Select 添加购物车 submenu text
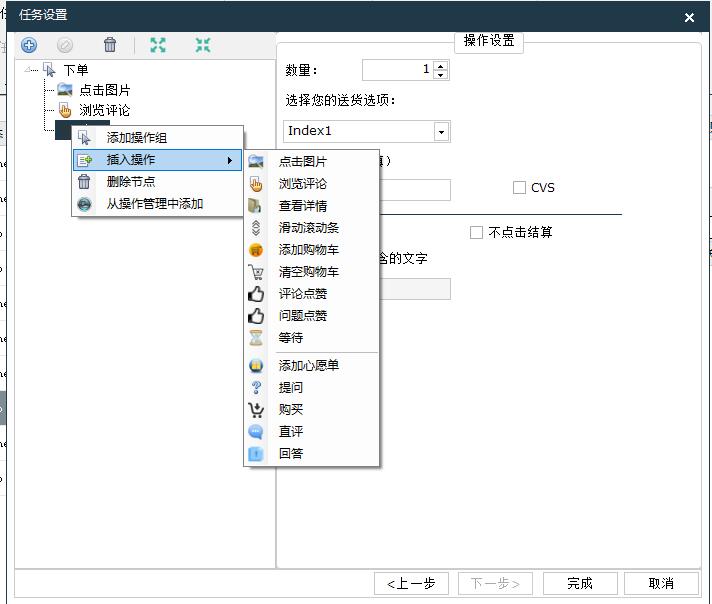The width and height of the screenshot is (712, 604). point(309,250)
